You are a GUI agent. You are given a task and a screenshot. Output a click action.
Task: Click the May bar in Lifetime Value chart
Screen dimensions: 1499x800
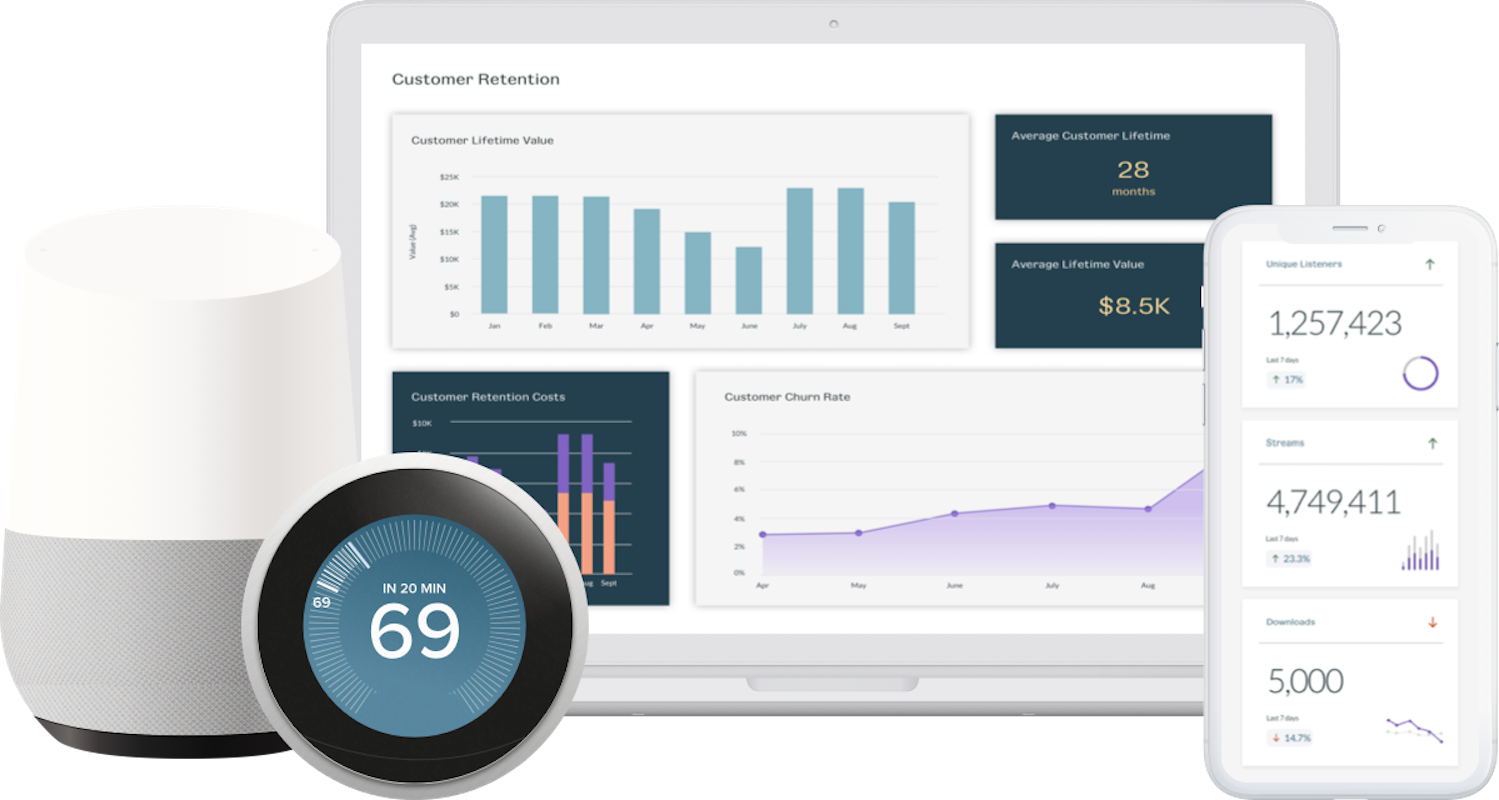click(x=698, y=273)
